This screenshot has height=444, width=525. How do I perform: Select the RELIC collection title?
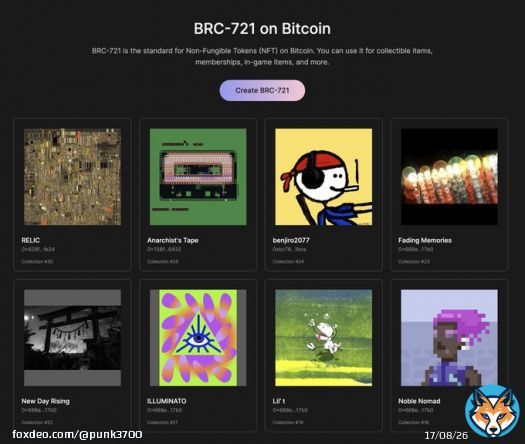click(x=30, y=240)
